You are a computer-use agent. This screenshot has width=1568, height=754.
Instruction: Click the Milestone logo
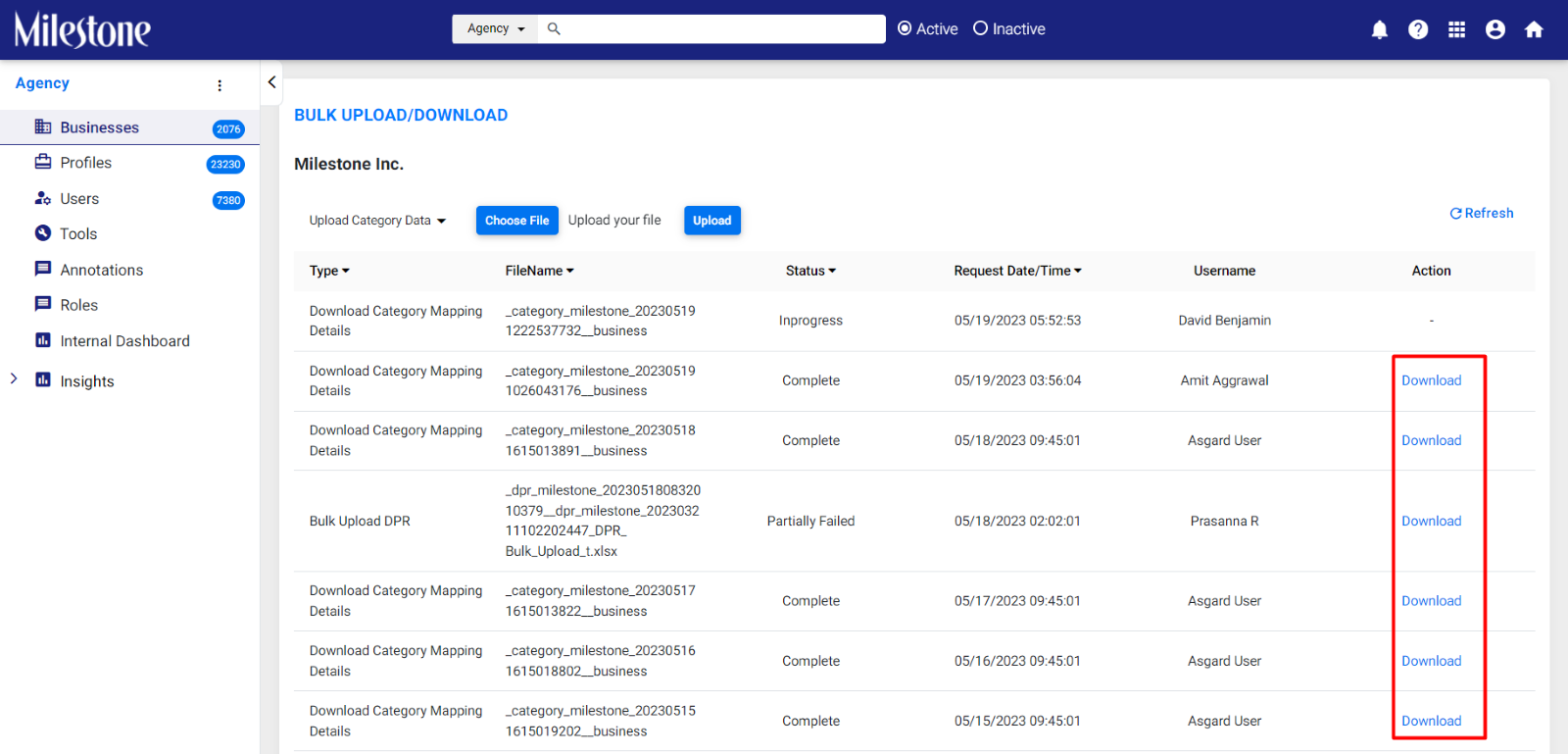point(82,29)
